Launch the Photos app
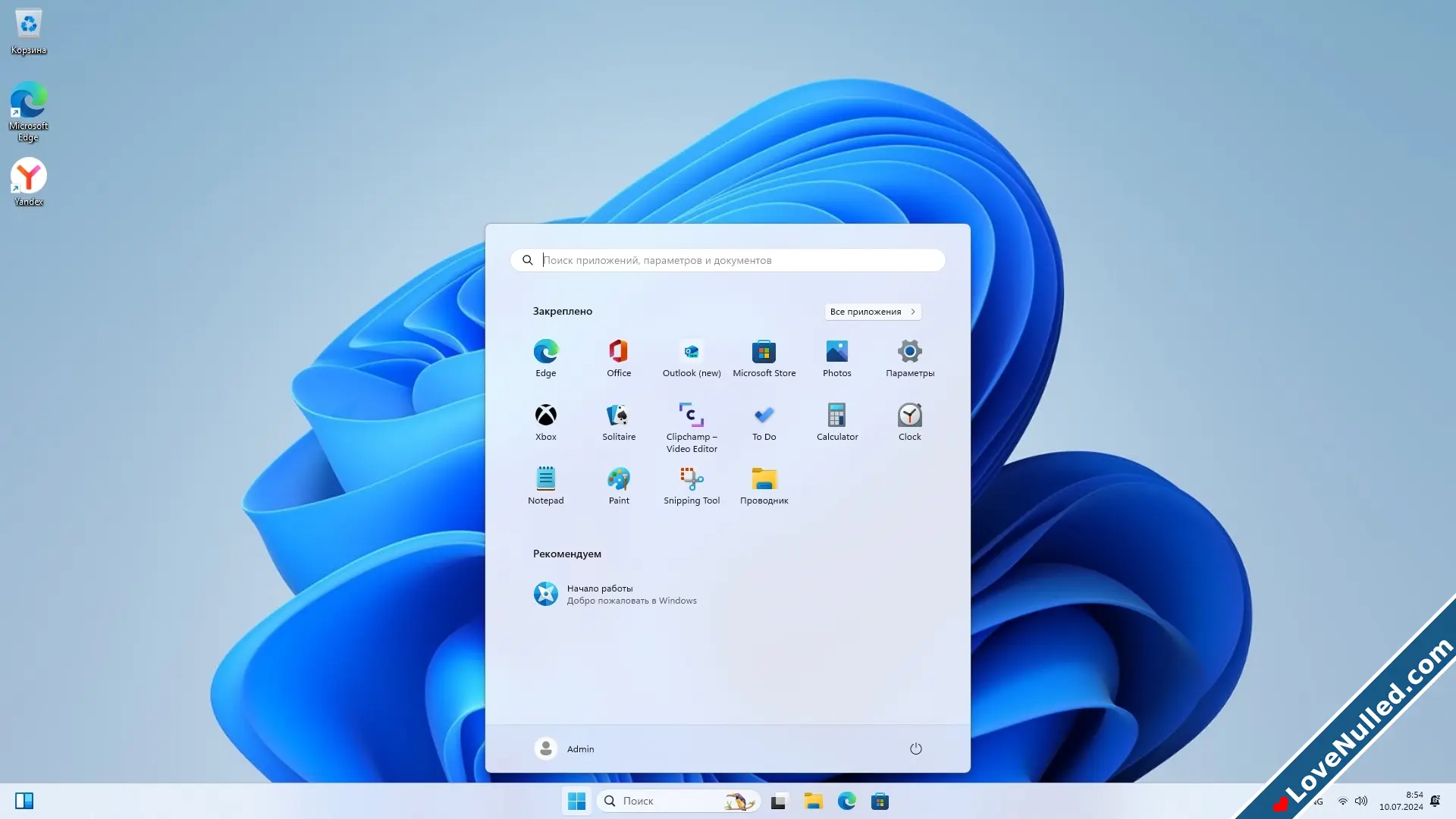The image size is (1456, 819). tap(837, 359)
